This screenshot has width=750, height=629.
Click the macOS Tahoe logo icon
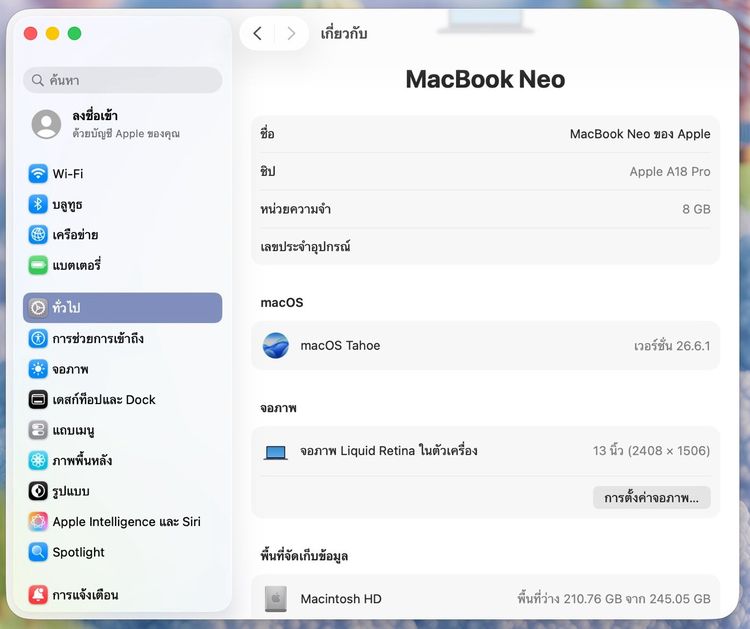pos(276,345)
